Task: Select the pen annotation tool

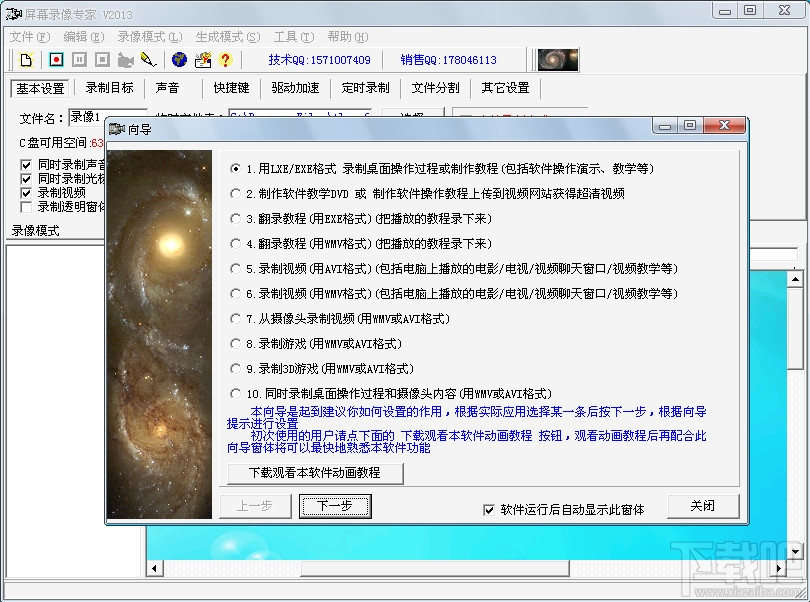Action: tap(146, 60)
